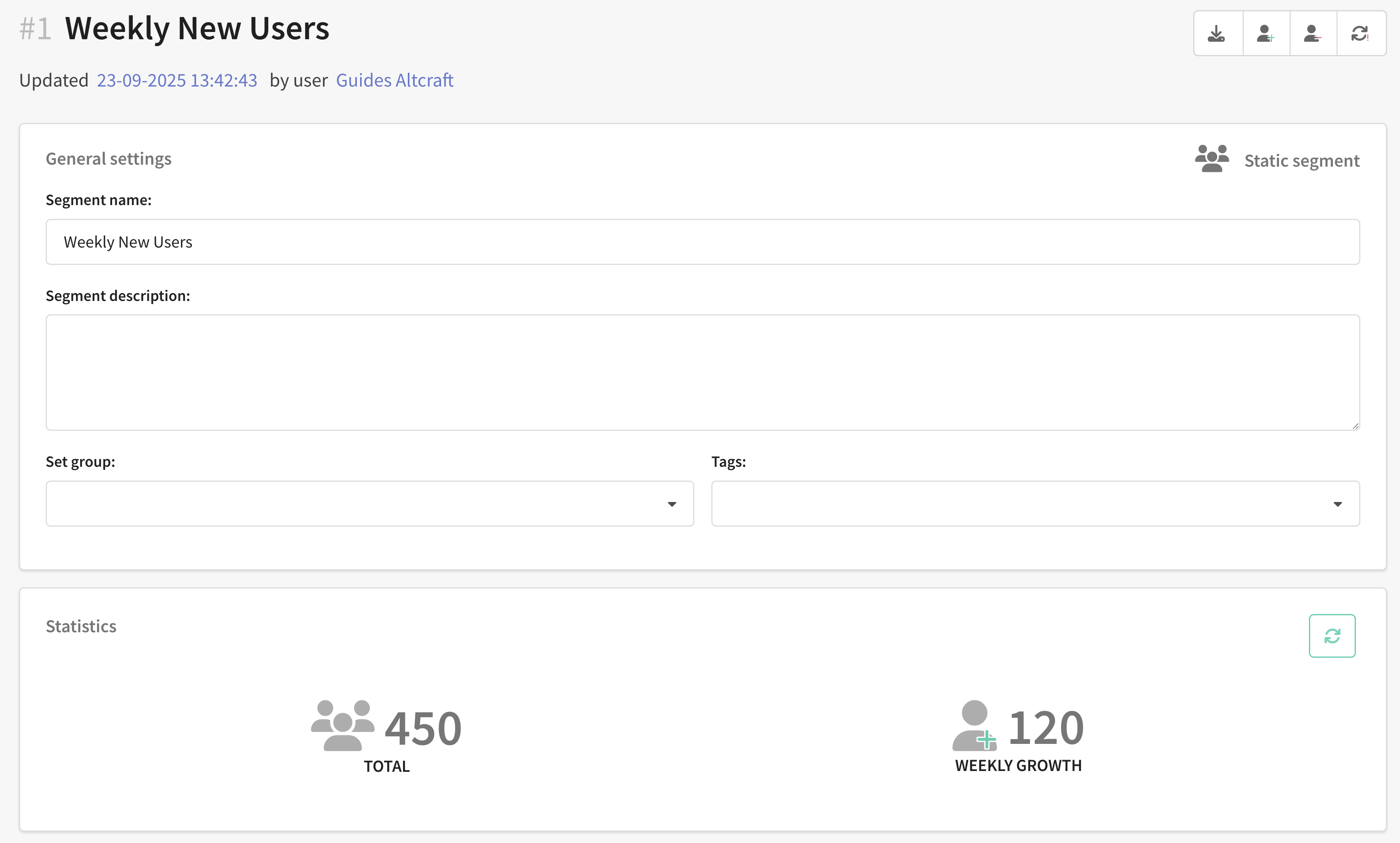Open the Set group dropdown
The height and width of the screenshot is (843, 1400).
click(x=369, y=504)
